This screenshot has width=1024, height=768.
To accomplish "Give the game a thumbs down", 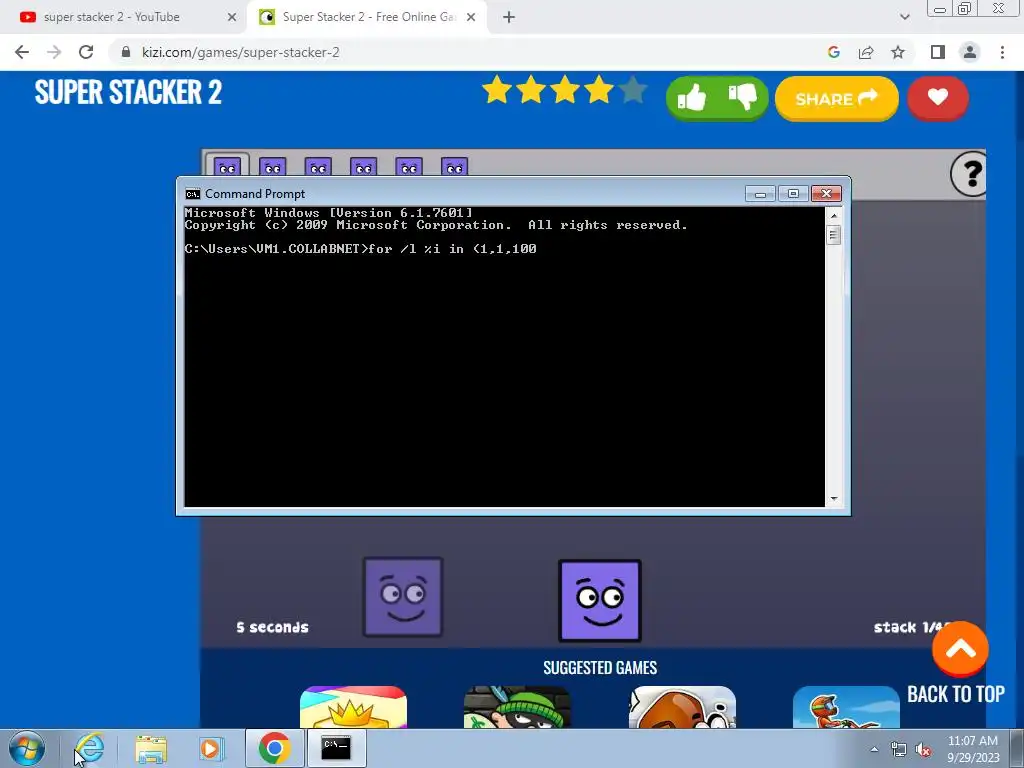I will pos(743,97).
